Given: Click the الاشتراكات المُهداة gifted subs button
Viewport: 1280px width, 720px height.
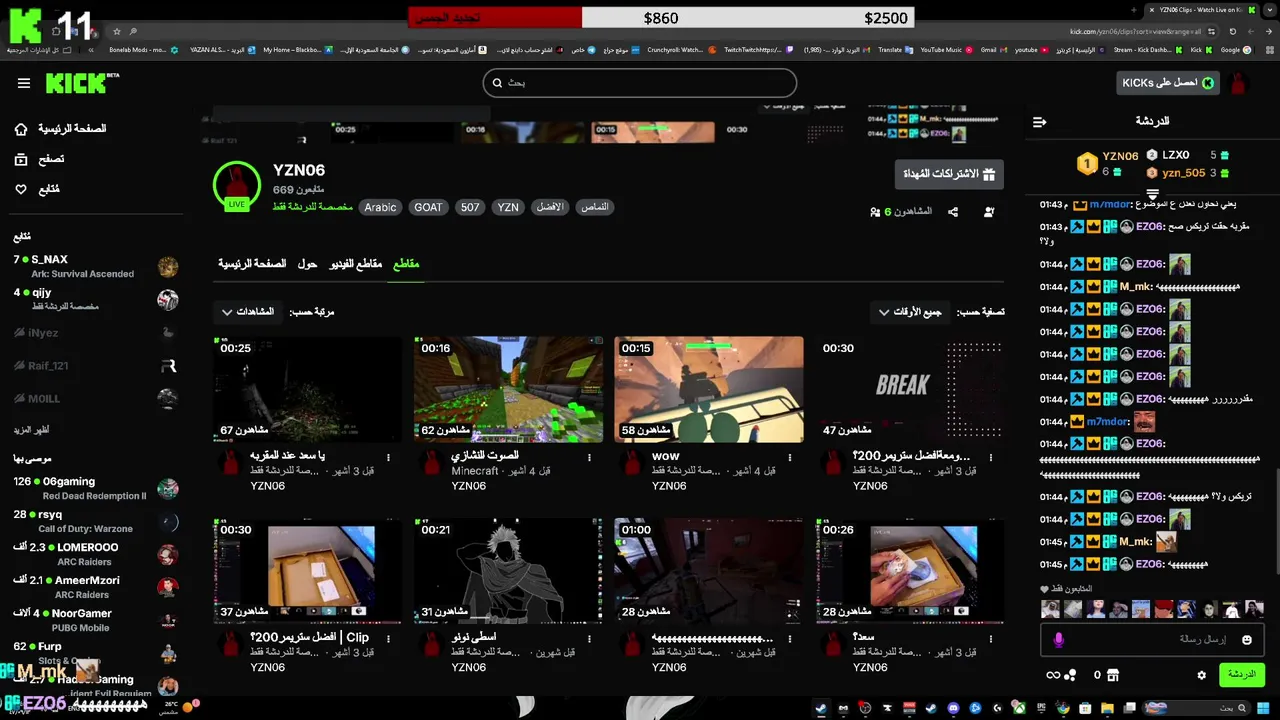Looking at the screenshot, I should coord(949,174).
